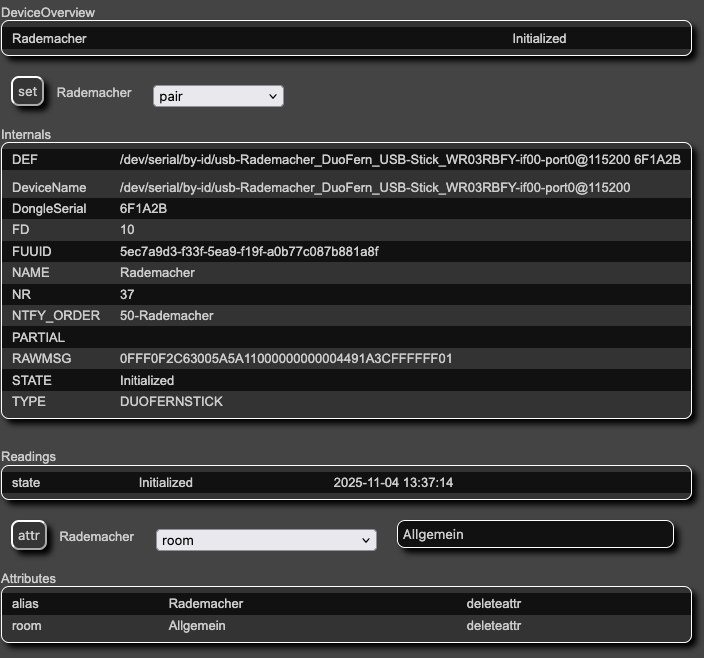Click the PARTIAL internal label

click(x=39, y=338)
